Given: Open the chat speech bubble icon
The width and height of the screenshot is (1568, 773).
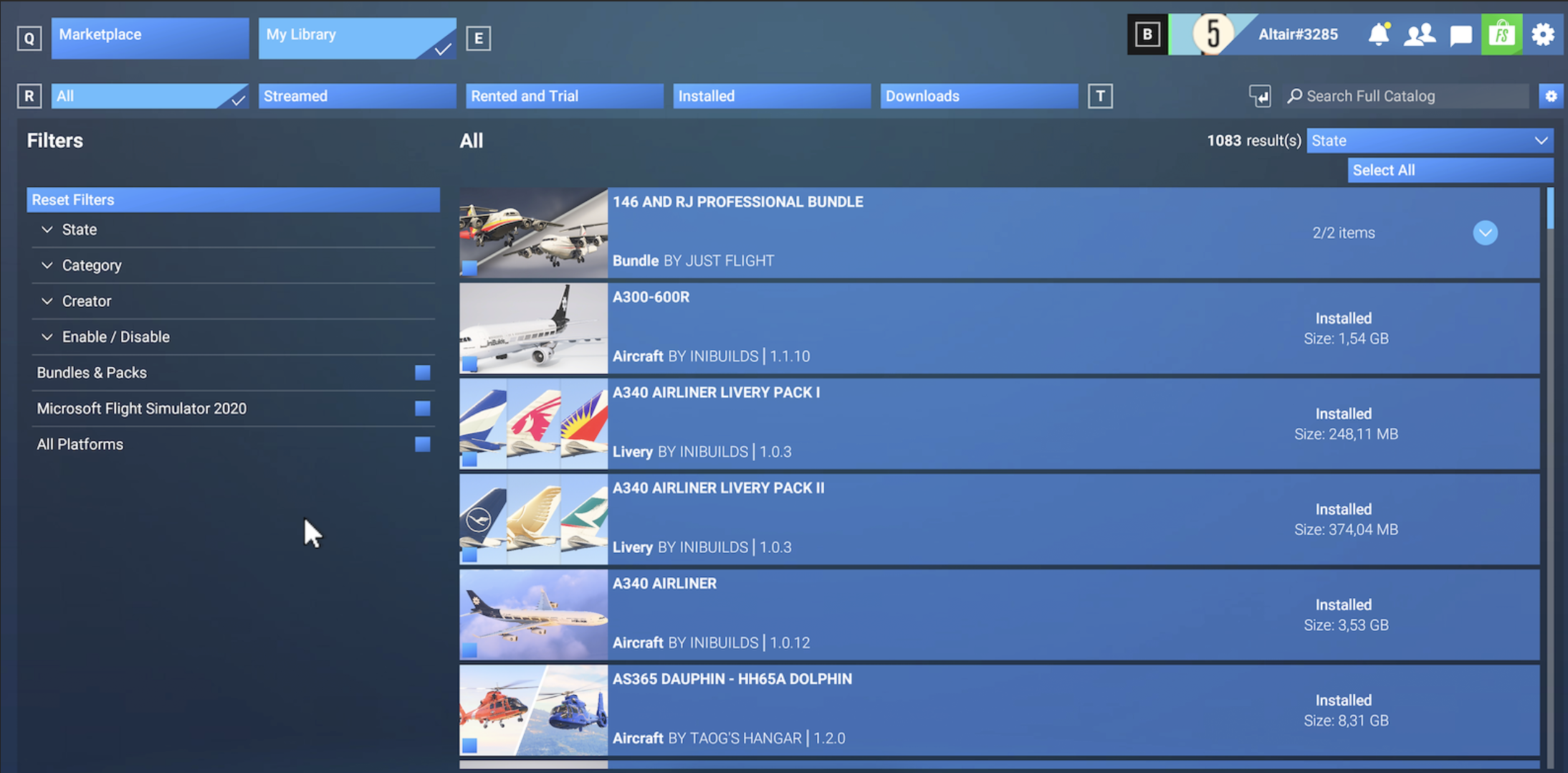Looking at the screenshot, I should [1461, 35].
